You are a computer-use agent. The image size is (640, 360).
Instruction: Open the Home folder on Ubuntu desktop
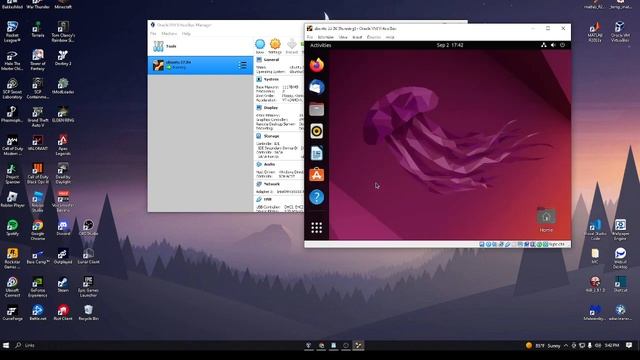[x=546, y=220]
